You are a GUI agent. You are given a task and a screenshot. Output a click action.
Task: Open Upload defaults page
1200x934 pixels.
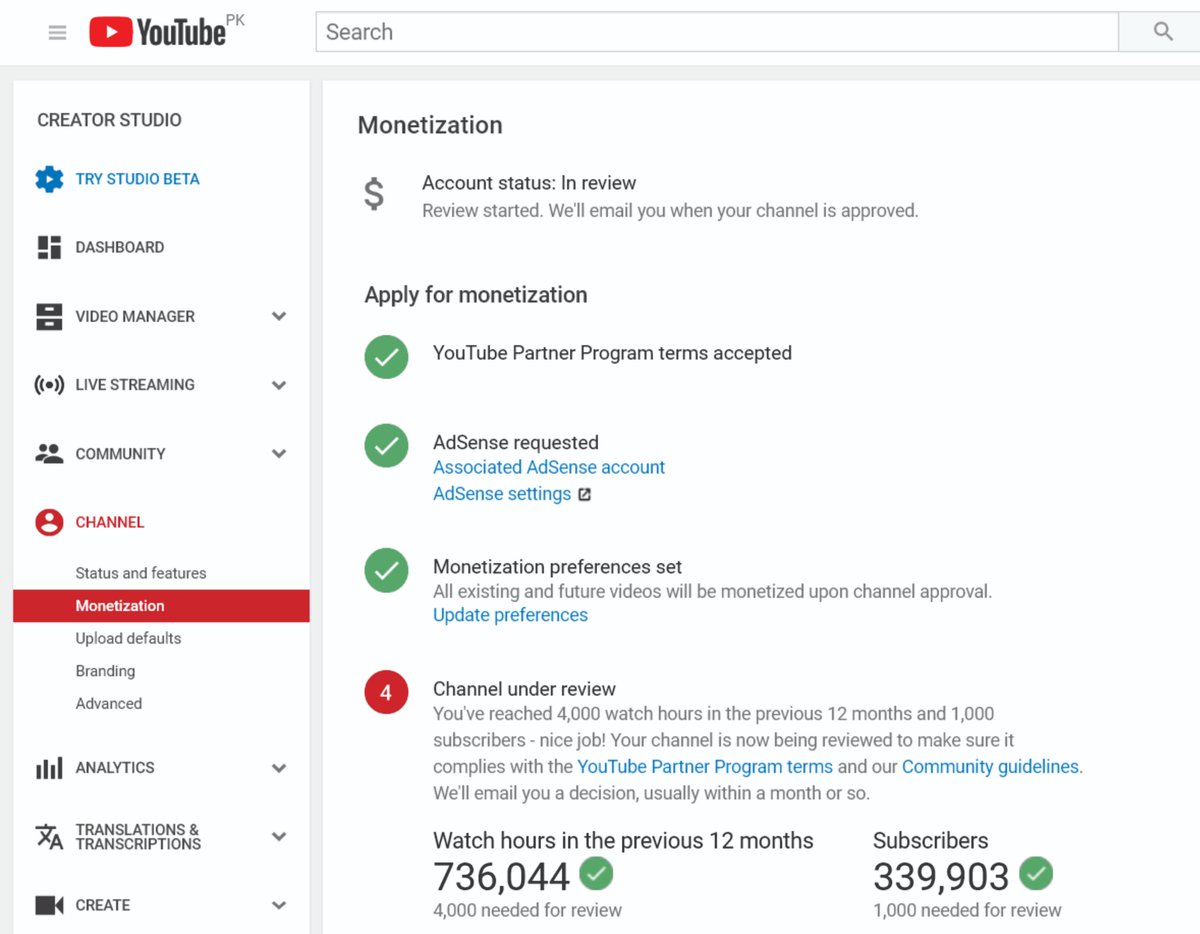coord(128,638)
